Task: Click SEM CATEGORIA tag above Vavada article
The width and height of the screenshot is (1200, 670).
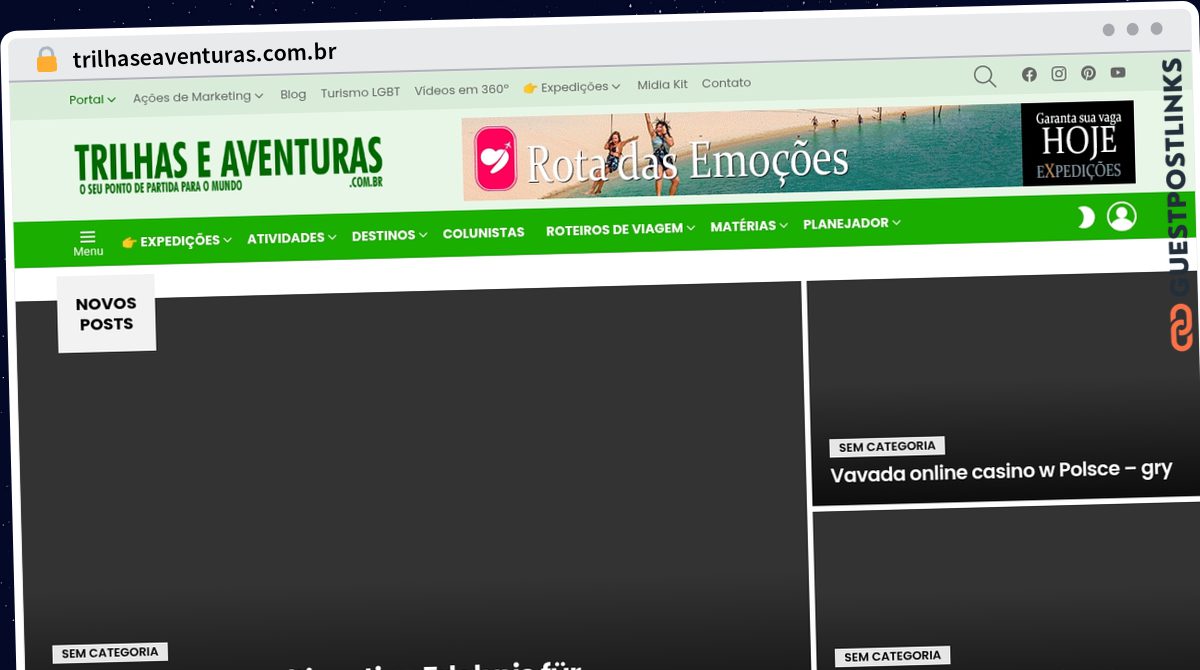Action: coord(887,447)
